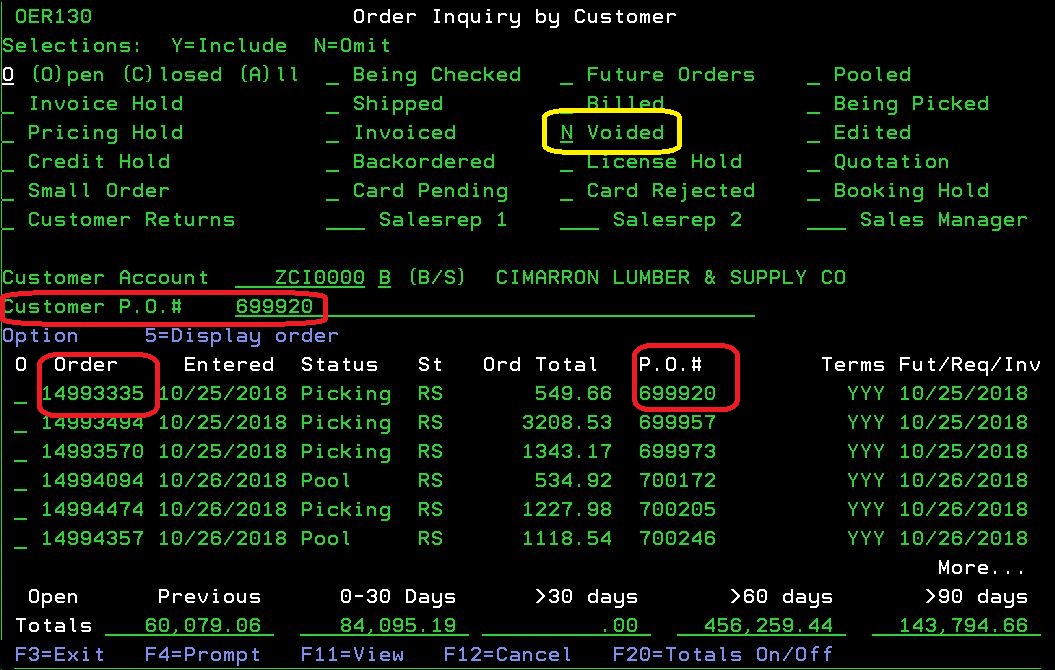Click the Future Orders selection field
Image resolution: width=1055 pixels, height=670 pixels.
pyautogui.click(x=567, y=75)
